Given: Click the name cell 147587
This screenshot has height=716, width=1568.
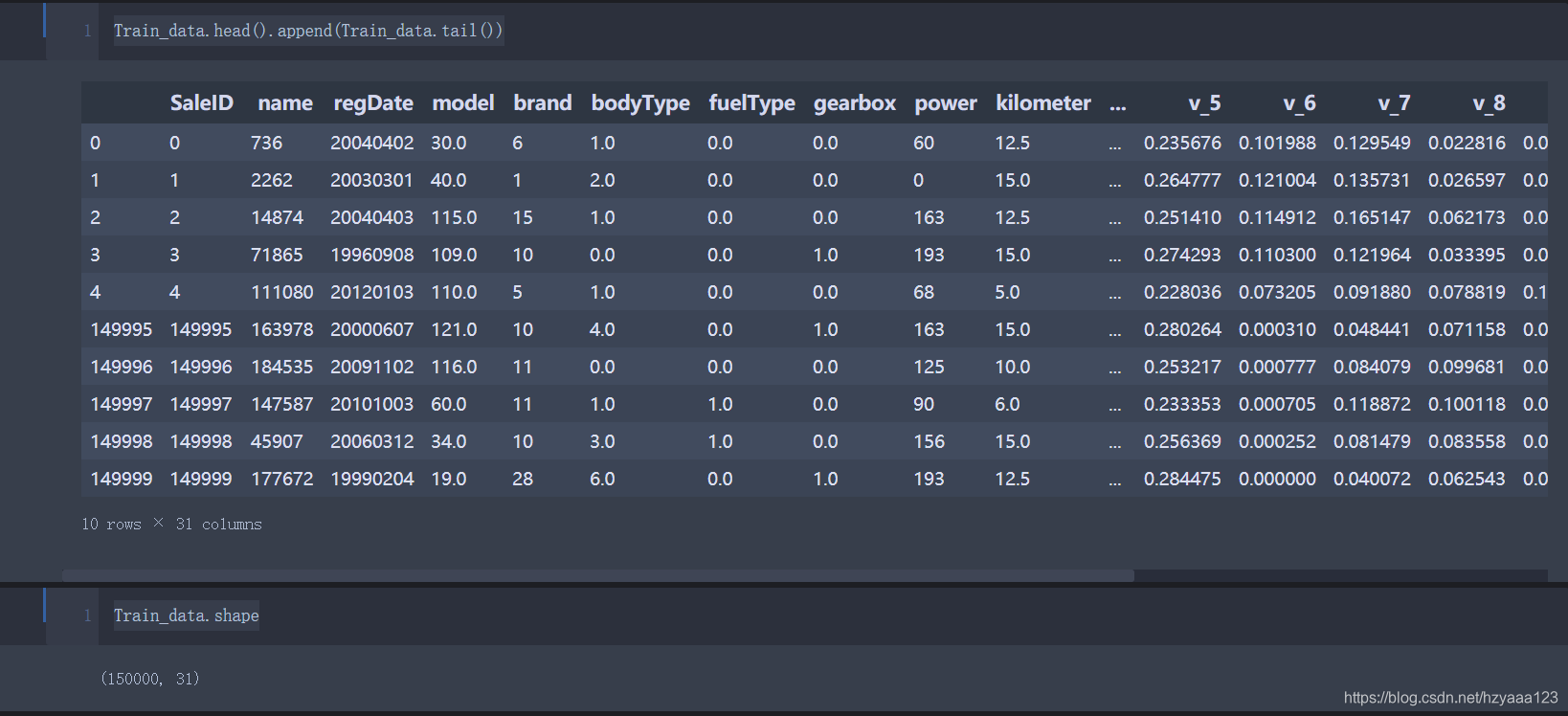Looking at the screenshot, I should (281, 404).
